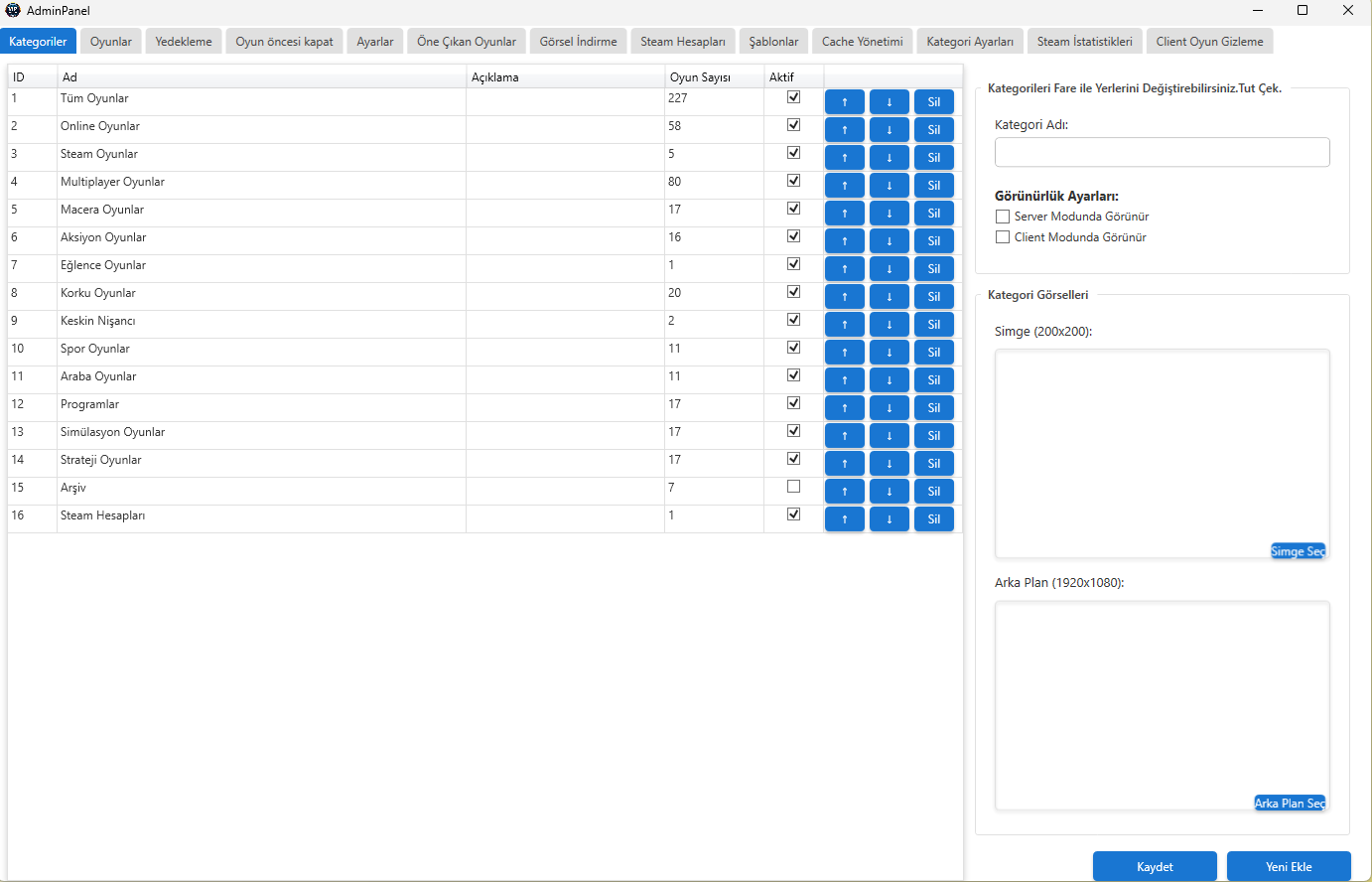The image size is (1372, 882).
Task: Click Arka Plan Seç button
Action: [x=1291, y=803]
